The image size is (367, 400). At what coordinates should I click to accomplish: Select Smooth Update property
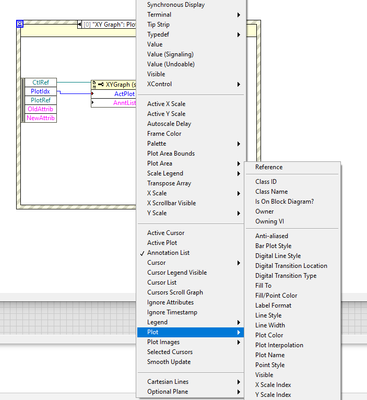(x=191, y=362)
